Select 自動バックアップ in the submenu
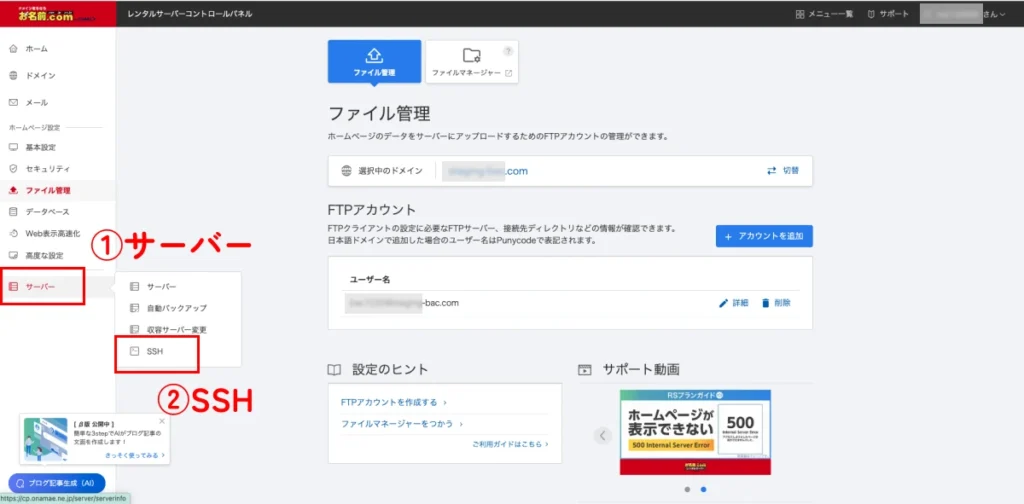 [x=176, y=308]
